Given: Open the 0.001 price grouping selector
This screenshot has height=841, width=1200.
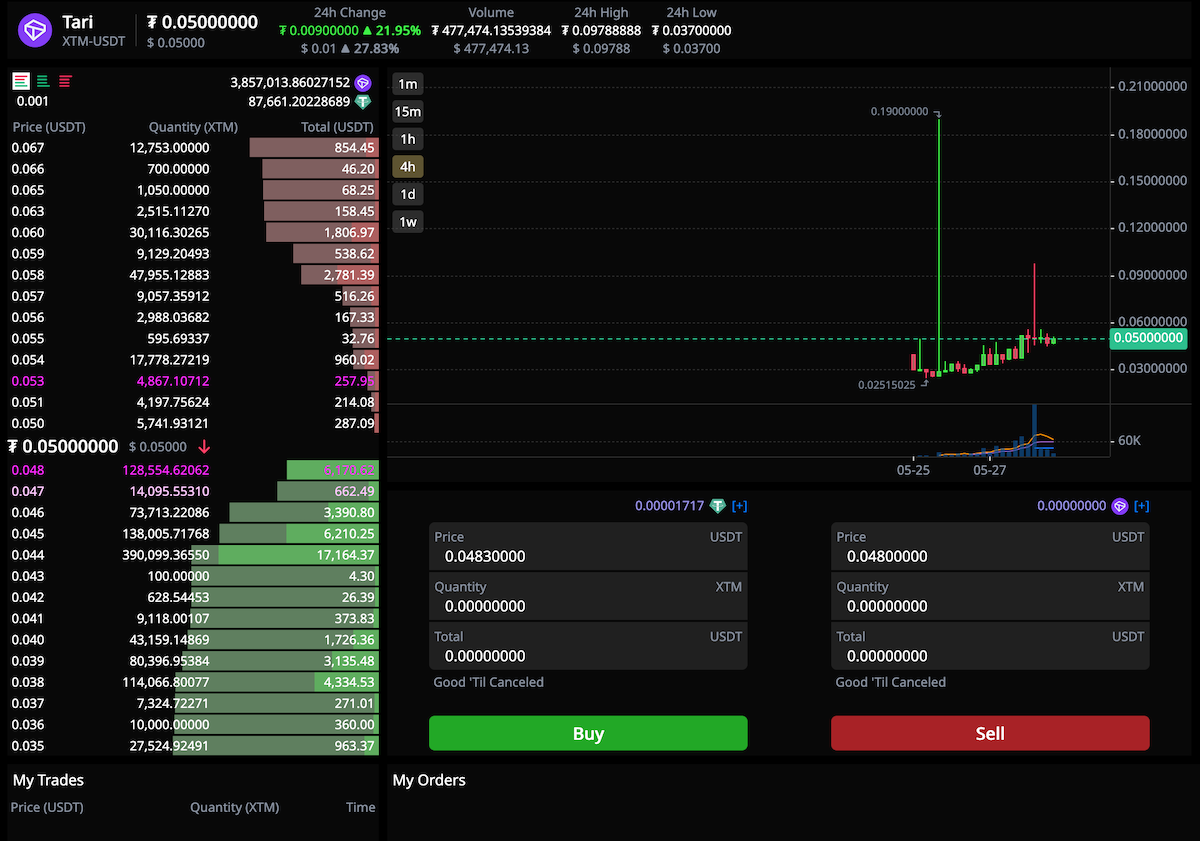Looking at the screenshot, I should pyautogui.click(x=32, y=101).
